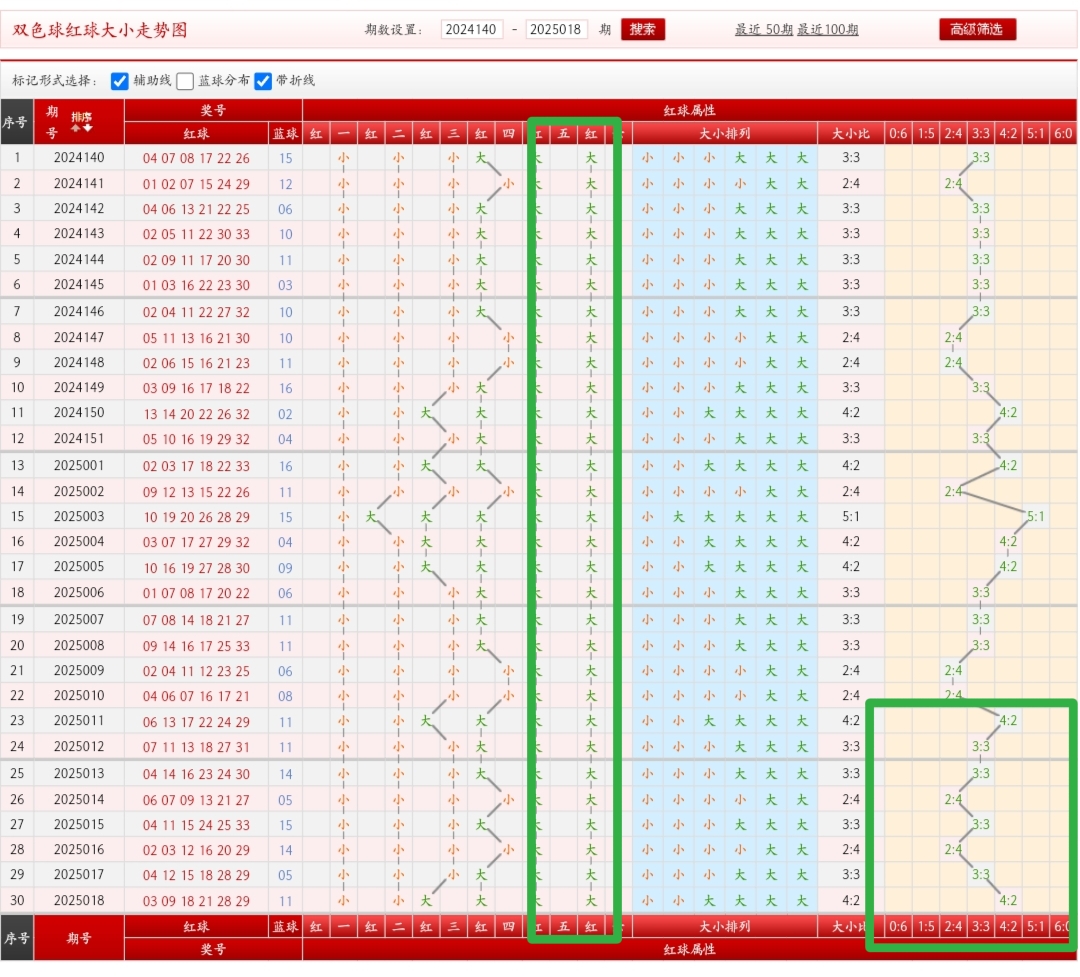Click red numbers 10 19 20 26 28 29
The width and height of the screenshot is (1080, 977).
[196, 517]
